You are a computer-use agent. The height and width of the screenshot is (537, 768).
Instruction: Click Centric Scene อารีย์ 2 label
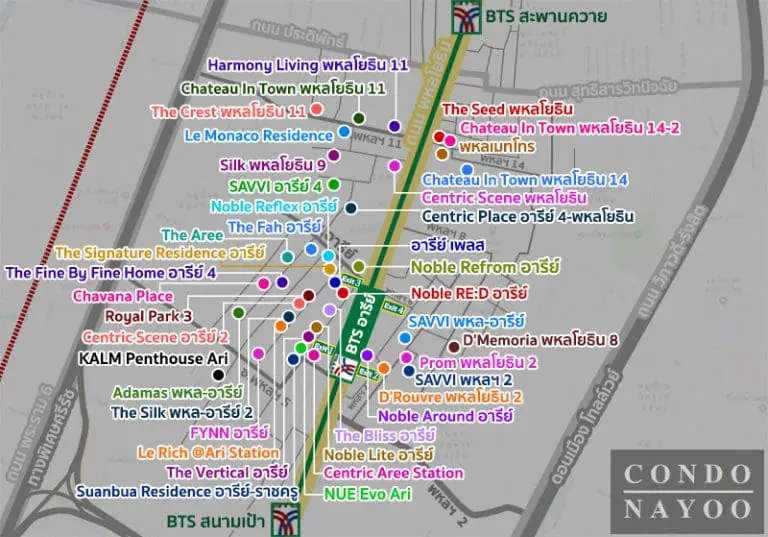coord(155,337)
